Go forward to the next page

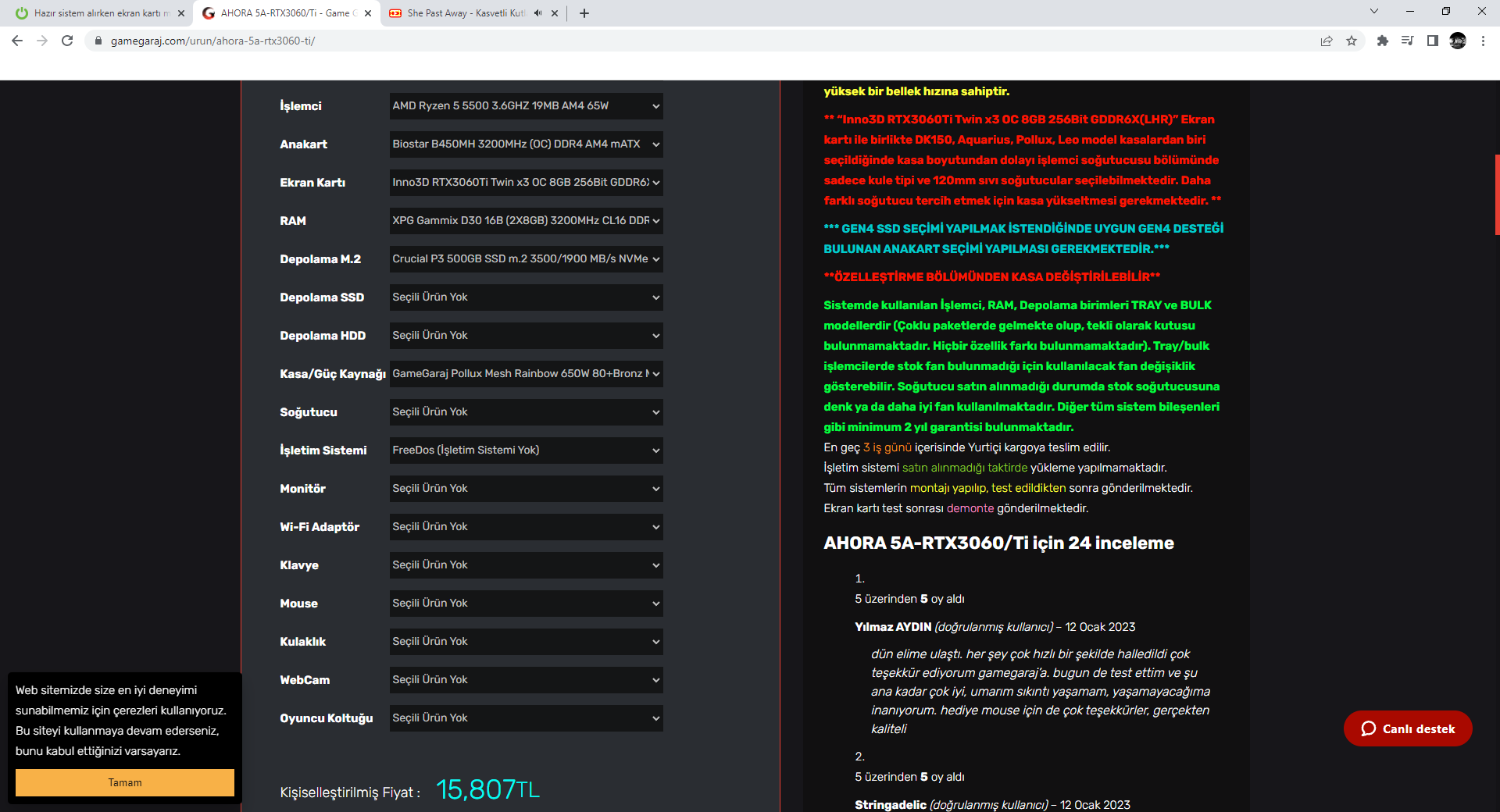[x=42, y=41]
